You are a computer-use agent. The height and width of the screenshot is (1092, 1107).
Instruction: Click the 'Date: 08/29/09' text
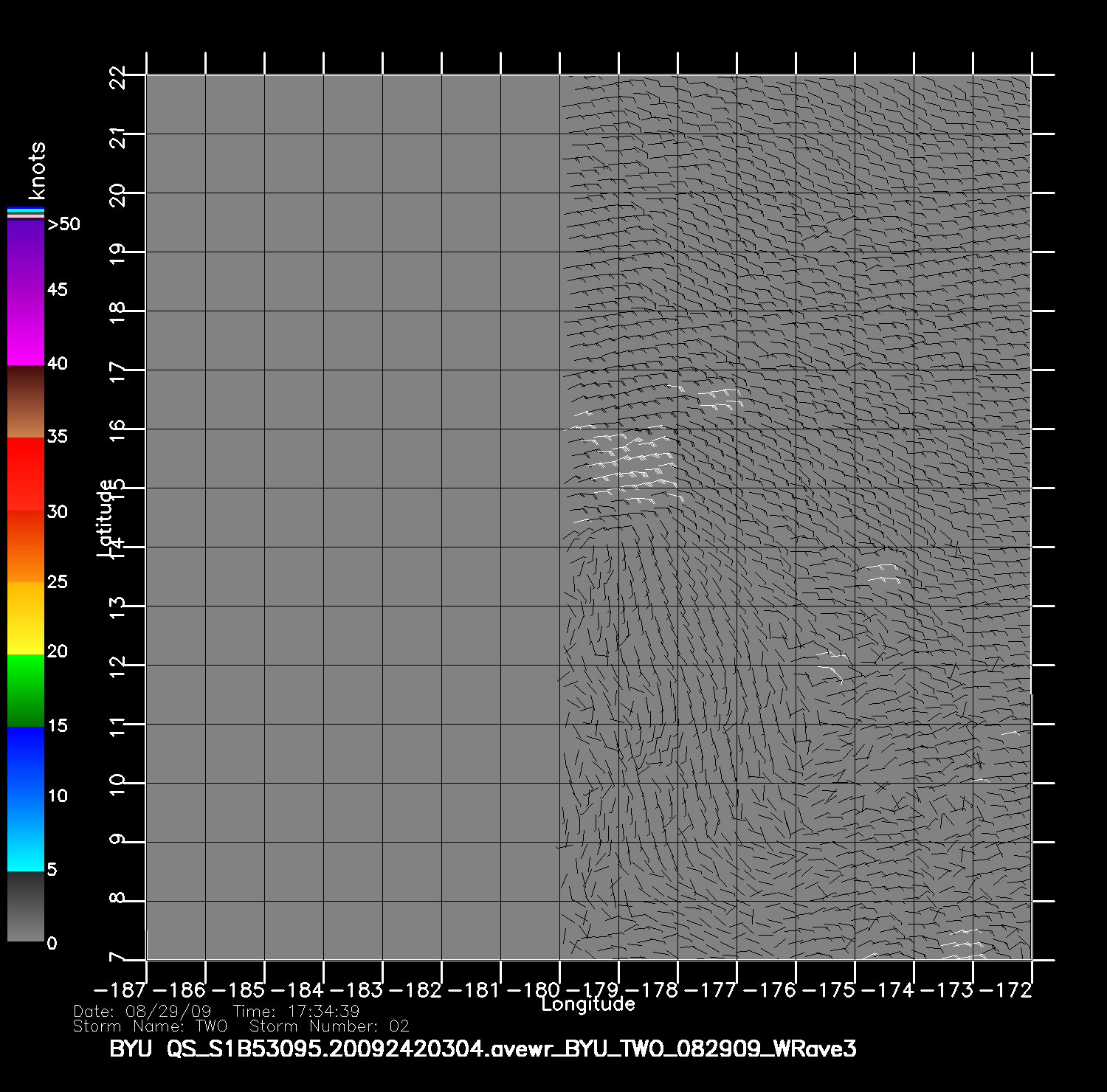(x=142, y=1012)
